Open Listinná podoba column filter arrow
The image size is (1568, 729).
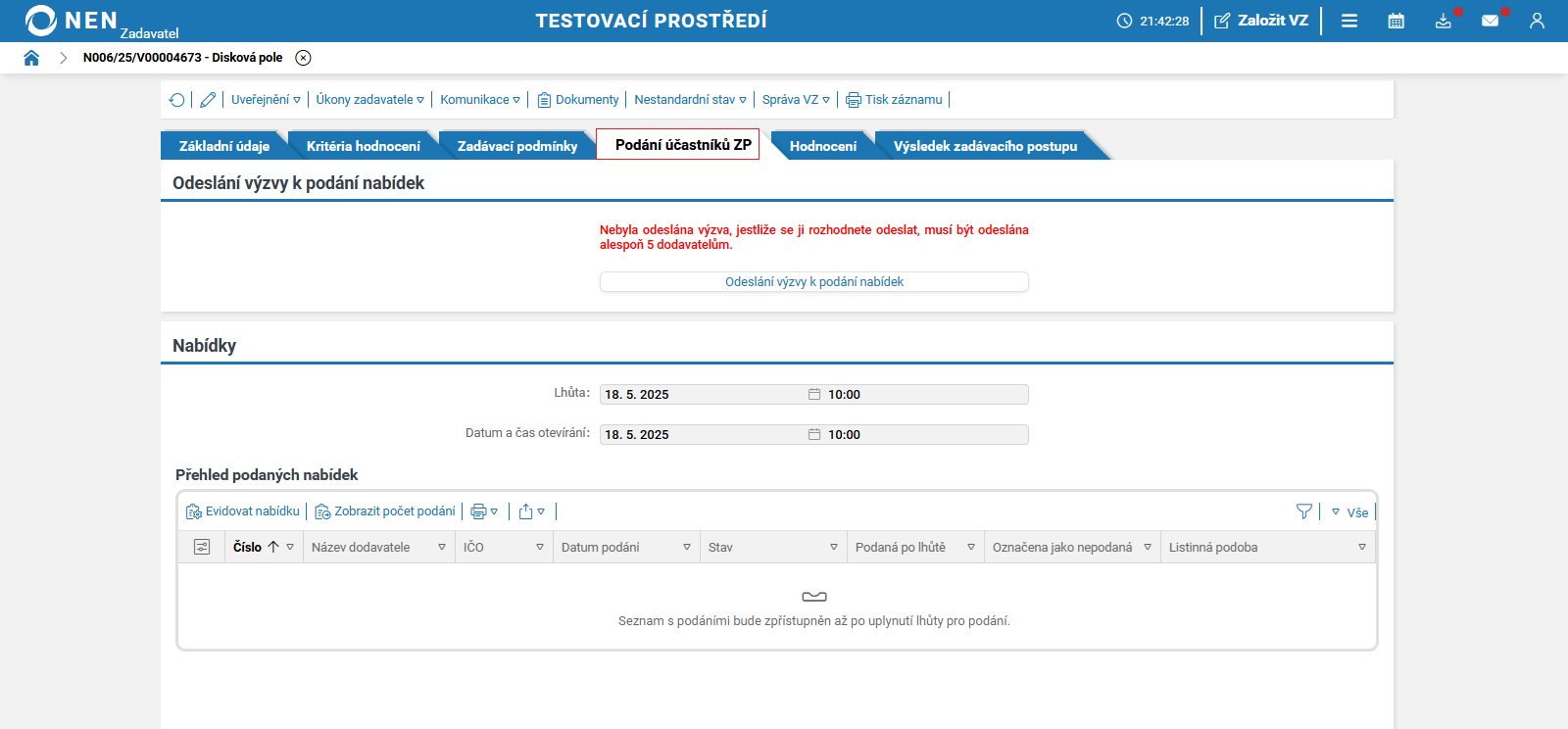tap(1362, 548)
